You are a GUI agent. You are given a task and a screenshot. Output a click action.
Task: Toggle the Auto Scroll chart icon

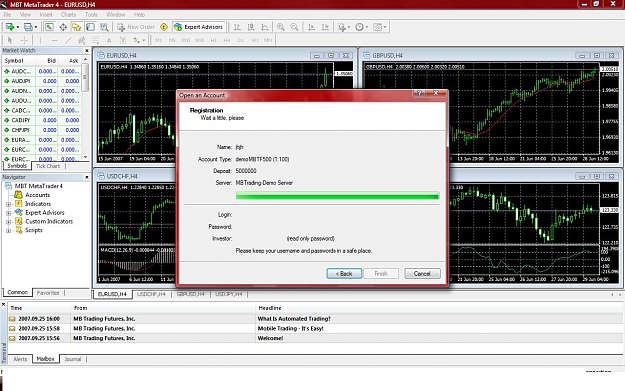[x=311, y=27]
